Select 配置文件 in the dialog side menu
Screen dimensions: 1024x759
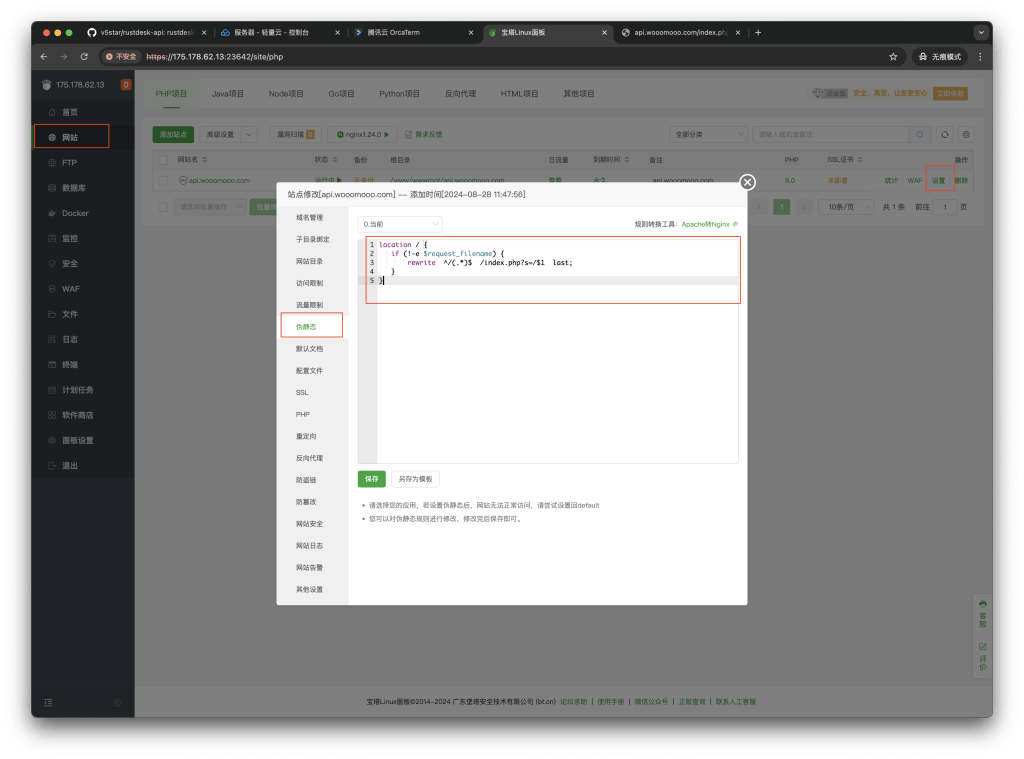[309, 371]
